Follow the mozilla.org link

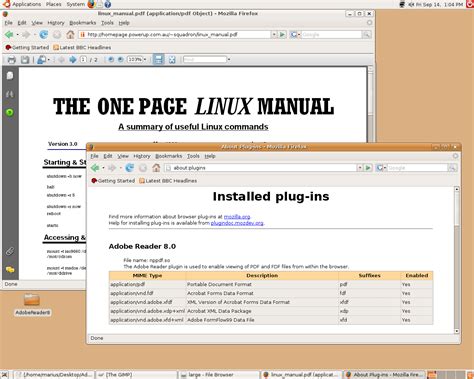[x=237, y=217]
